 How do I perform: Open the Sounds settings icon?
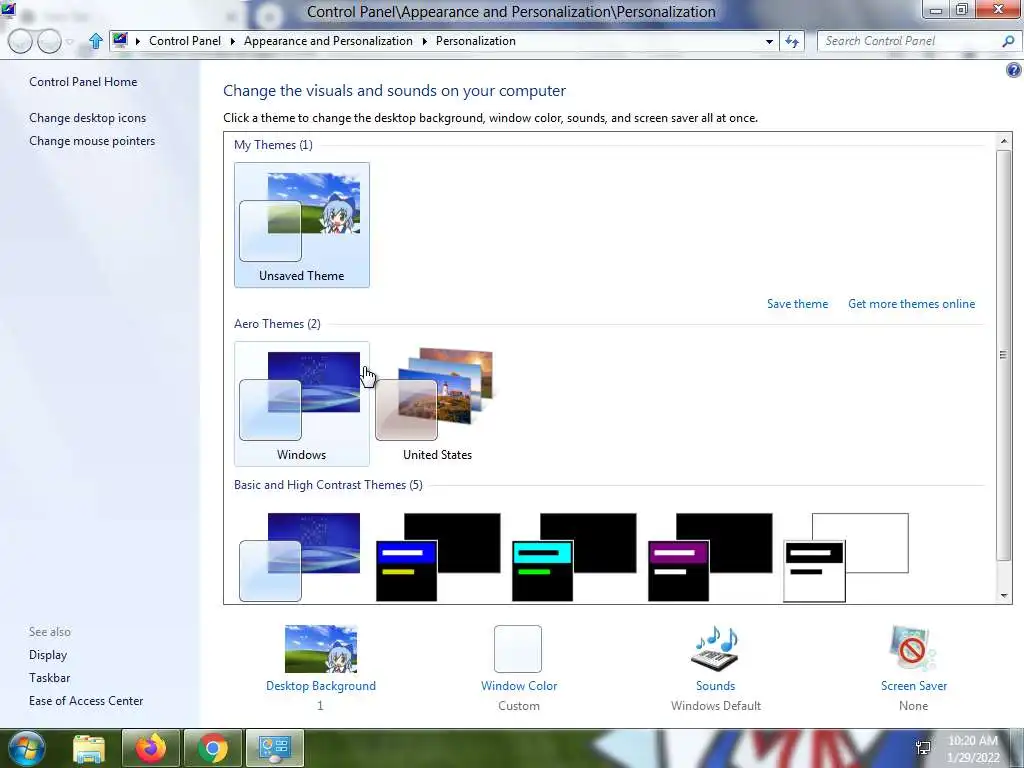[715, 648]
